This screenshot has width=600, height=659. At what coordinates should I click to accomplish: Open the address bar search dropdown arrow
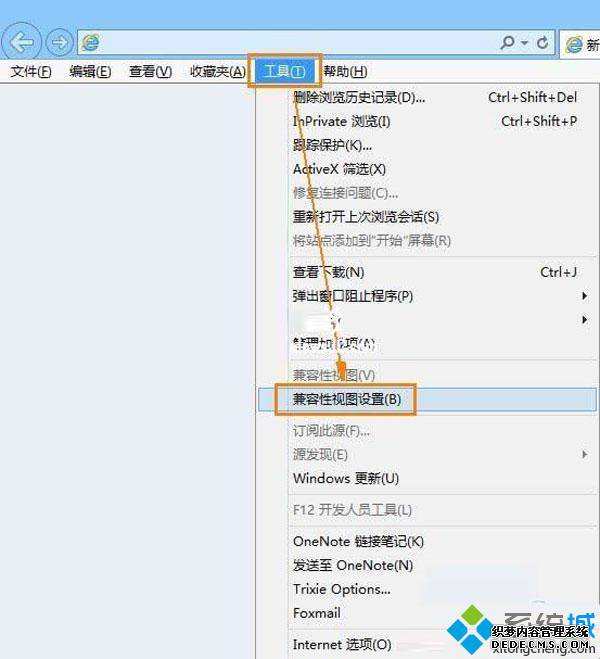point(524,42)
